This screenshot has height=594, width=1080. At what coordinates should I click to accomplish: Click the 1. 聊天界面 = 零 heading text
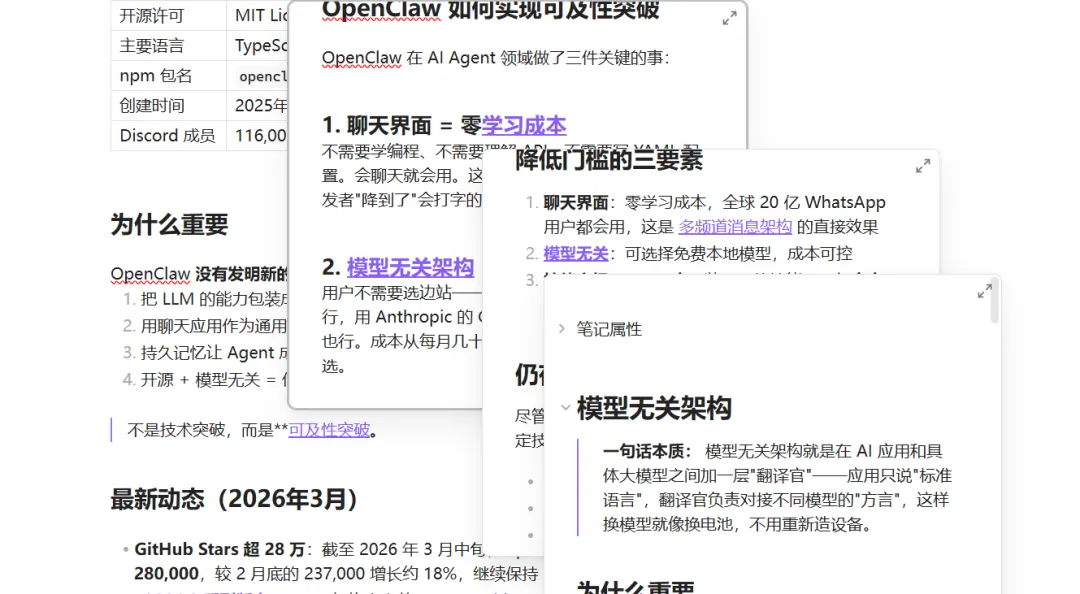point(402,125)
